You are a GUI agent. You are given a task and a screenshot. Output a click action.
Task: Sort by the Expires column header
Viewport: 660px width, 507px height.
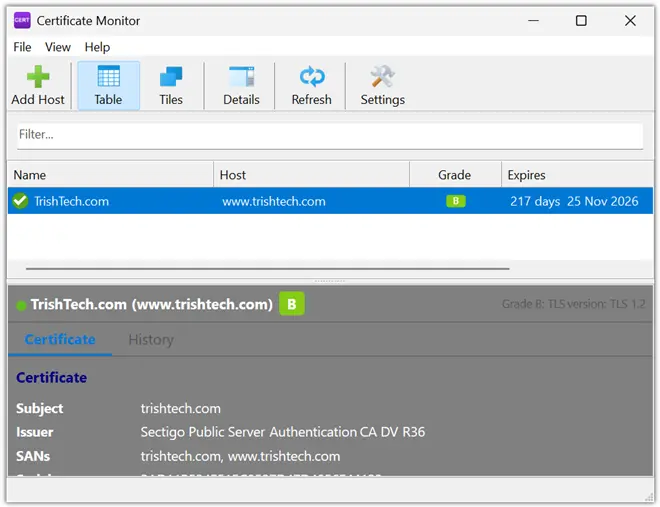(578, 175)
